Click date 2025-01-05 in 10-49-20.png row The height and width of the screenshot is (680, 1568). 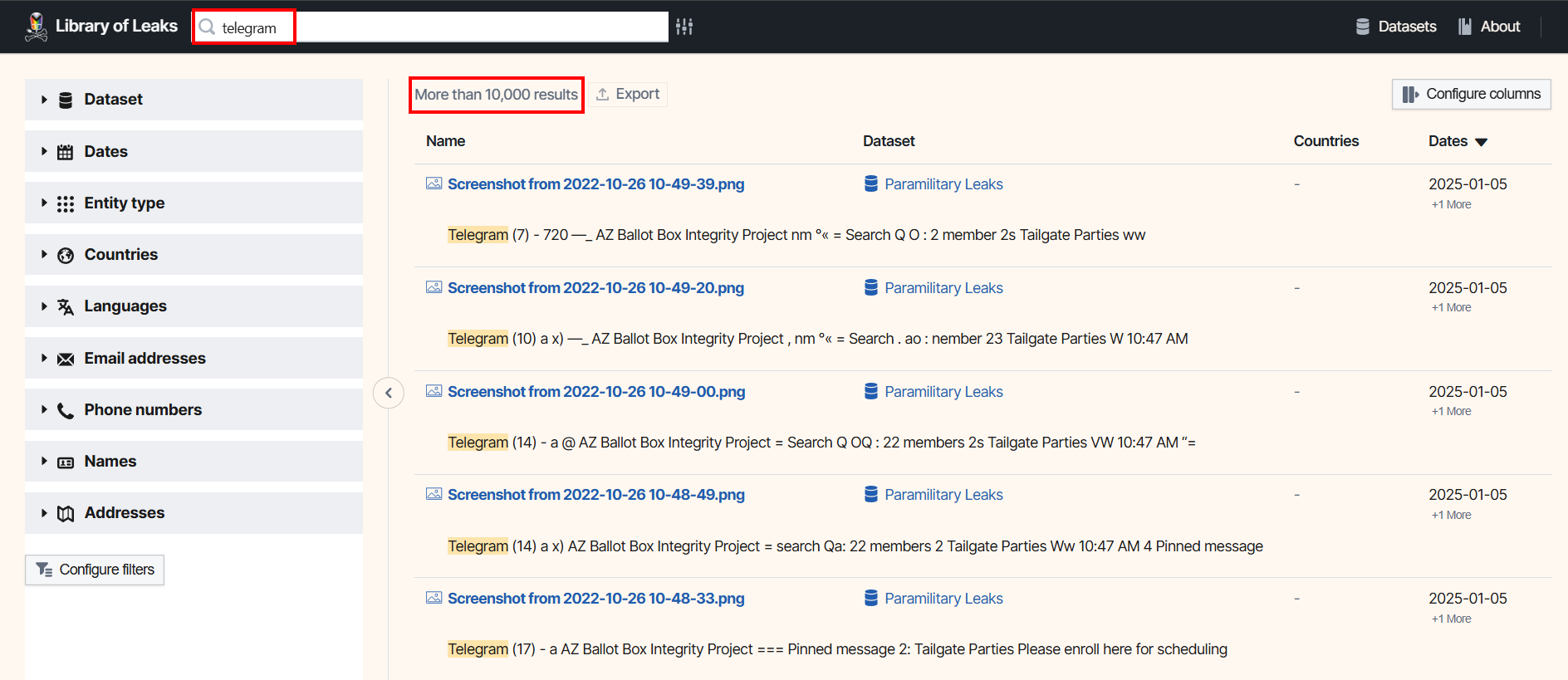[1468, 287]
